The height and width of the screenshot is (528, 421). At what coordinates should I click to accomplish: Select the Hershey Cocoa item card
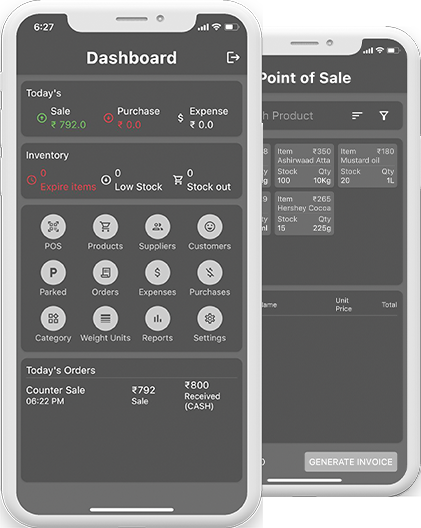click(x=304, y=213)
